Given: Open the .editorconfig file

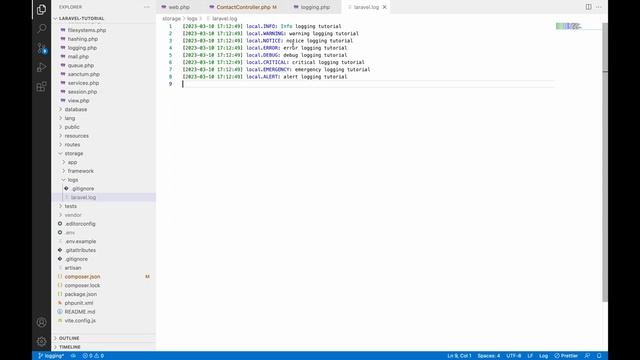Looking at the screenshot, I should (x=80, y=224).
